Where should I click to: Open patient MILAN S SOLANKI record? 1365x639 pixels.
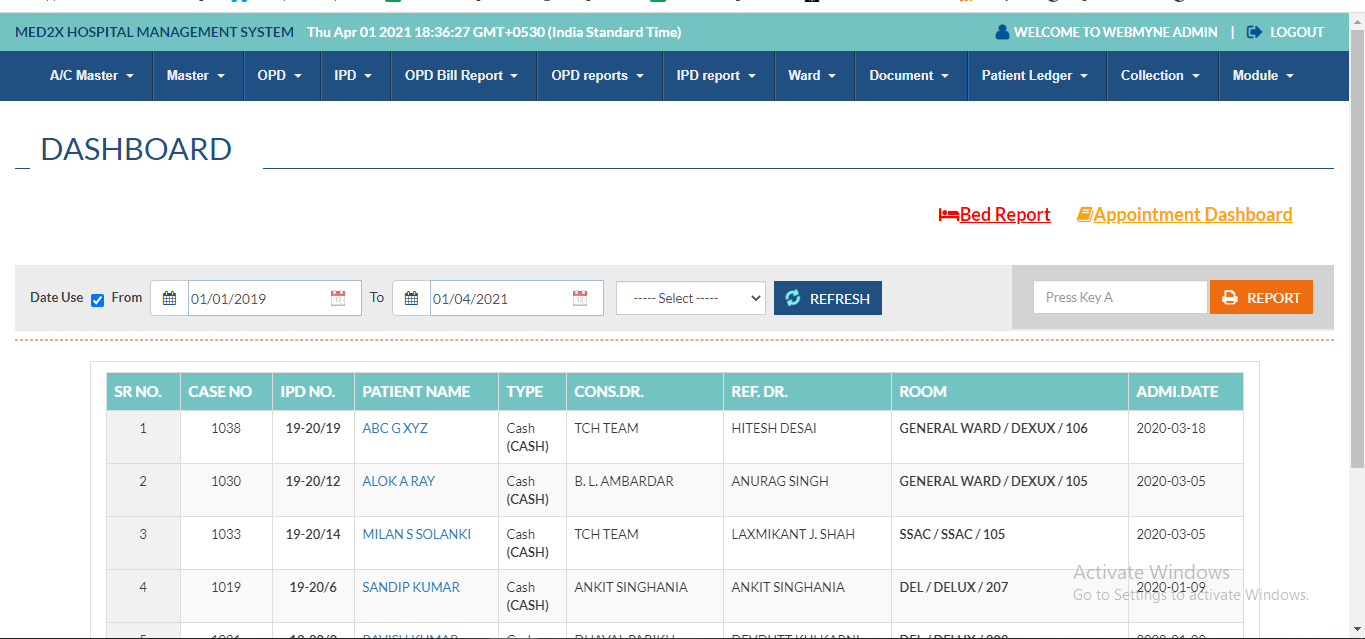(417, 534)
